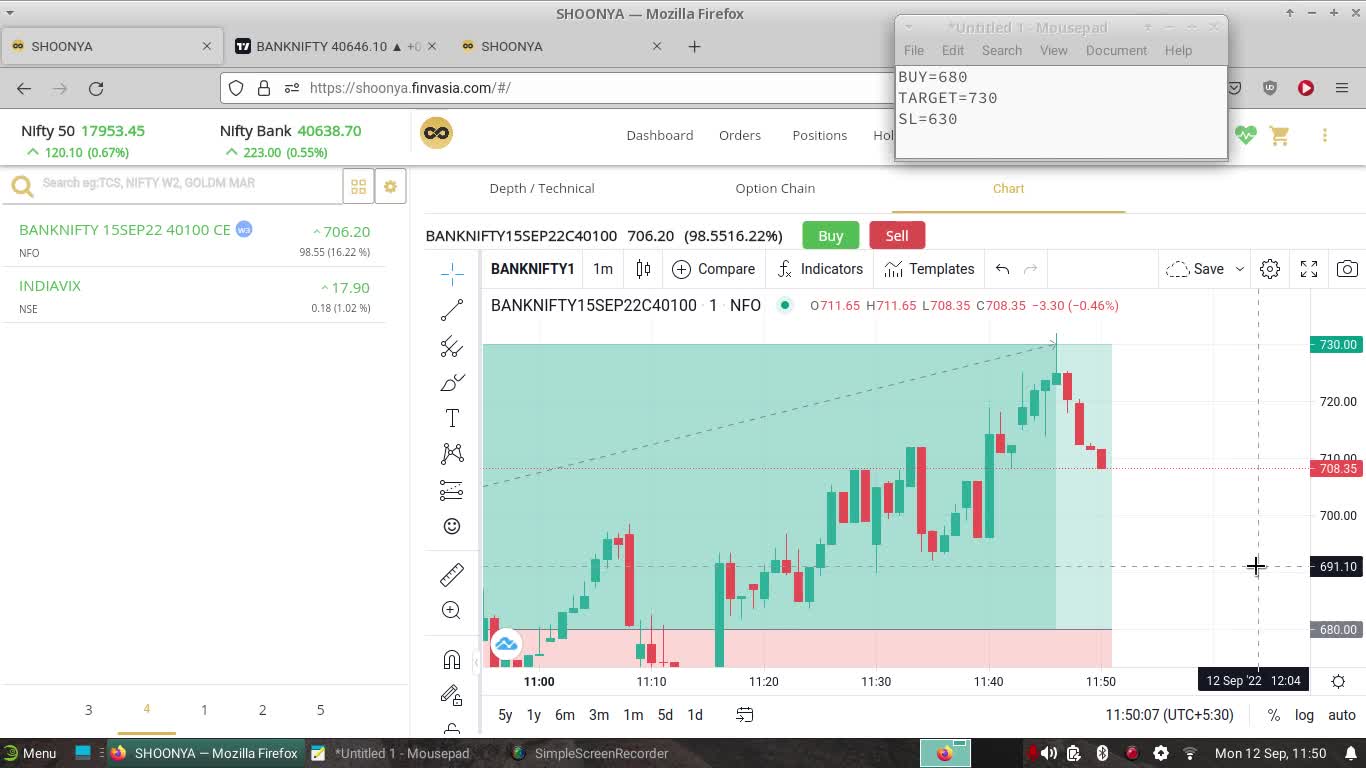
Task: Select the crosshair cursor tool
Action: (452, 273)
